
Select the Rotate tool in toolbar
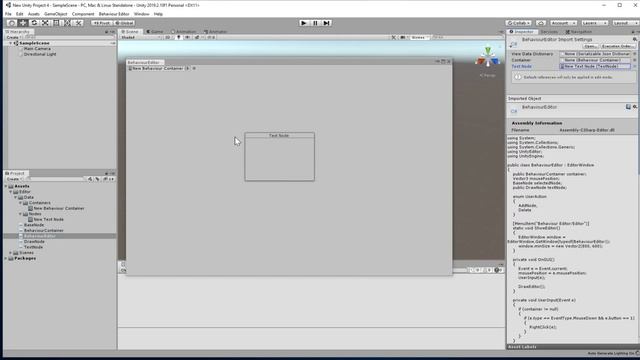coord(34,23)
